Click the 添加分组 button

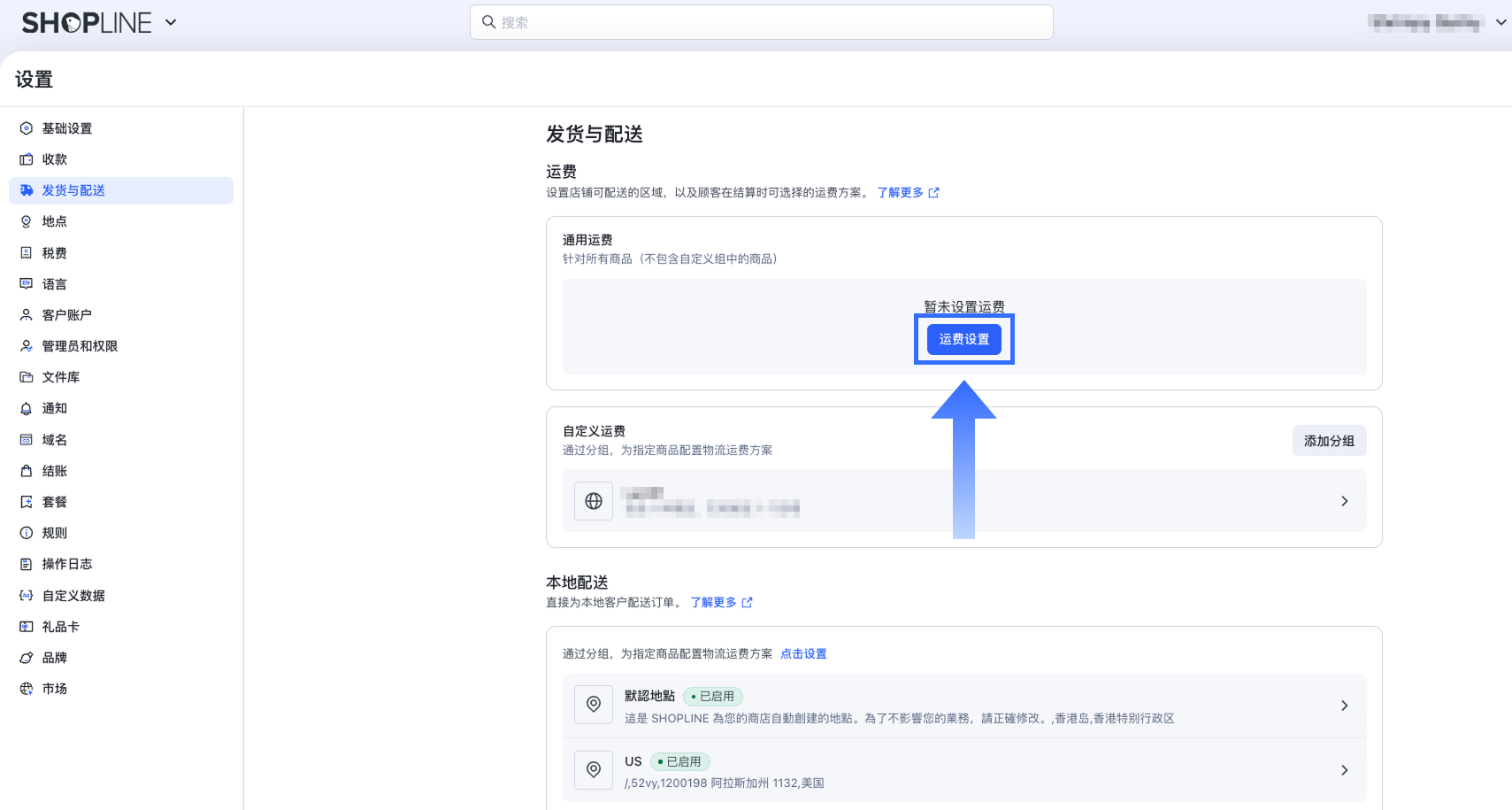(x=1329, y=441)
